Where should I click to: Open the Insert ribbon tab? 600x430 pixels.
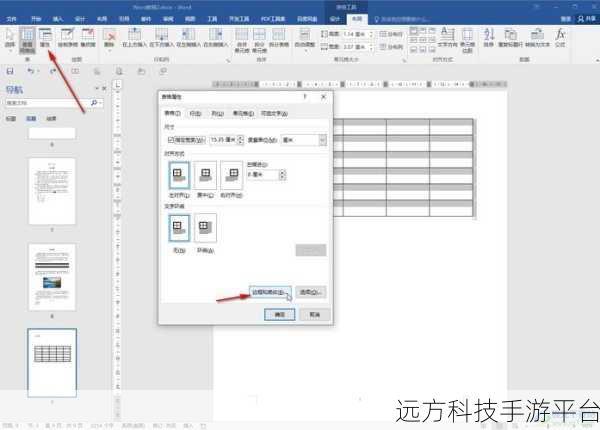(58, 19)
